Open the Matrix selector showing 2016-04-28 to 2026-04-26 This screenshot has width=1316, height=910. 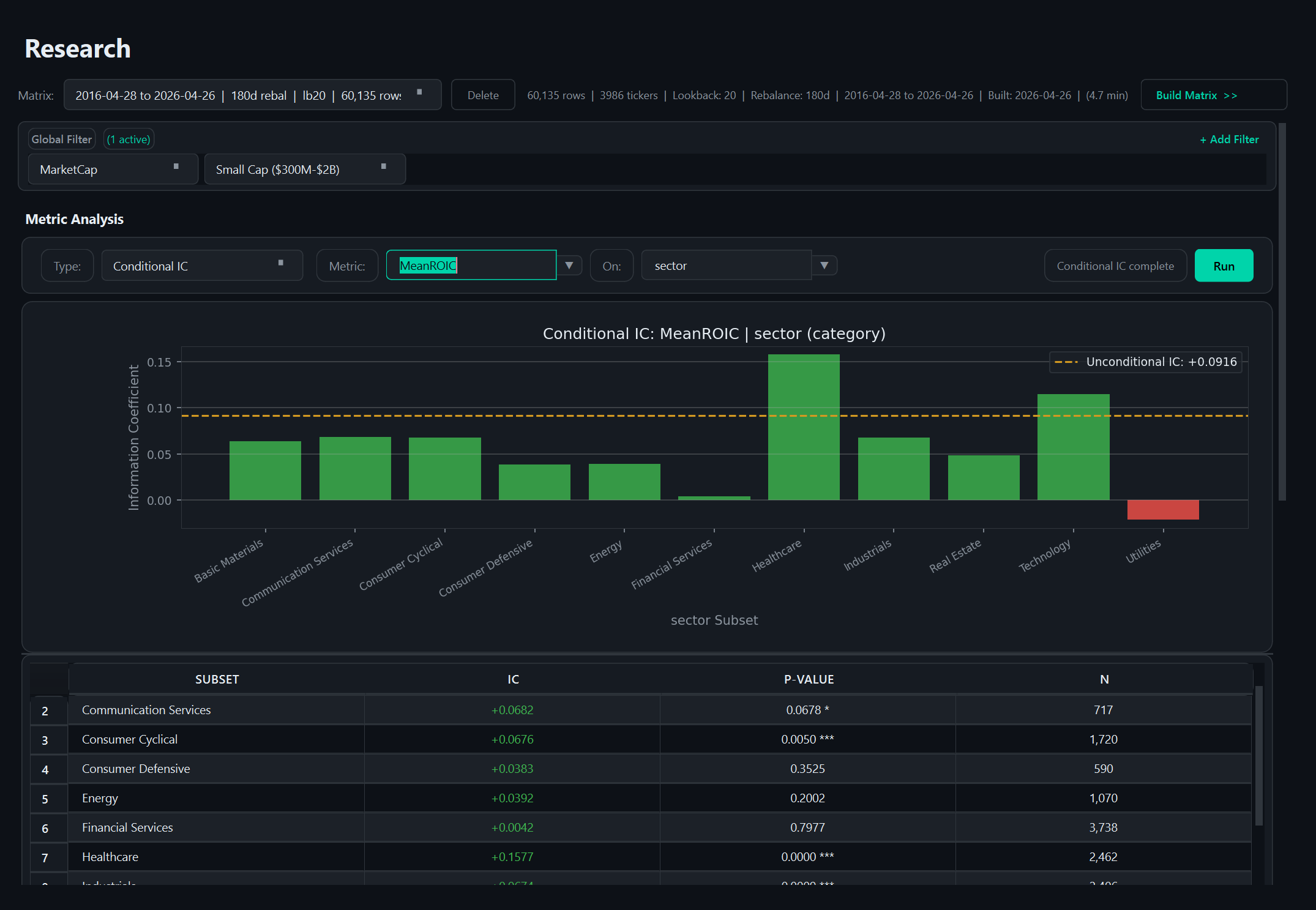tap(239, 95)
